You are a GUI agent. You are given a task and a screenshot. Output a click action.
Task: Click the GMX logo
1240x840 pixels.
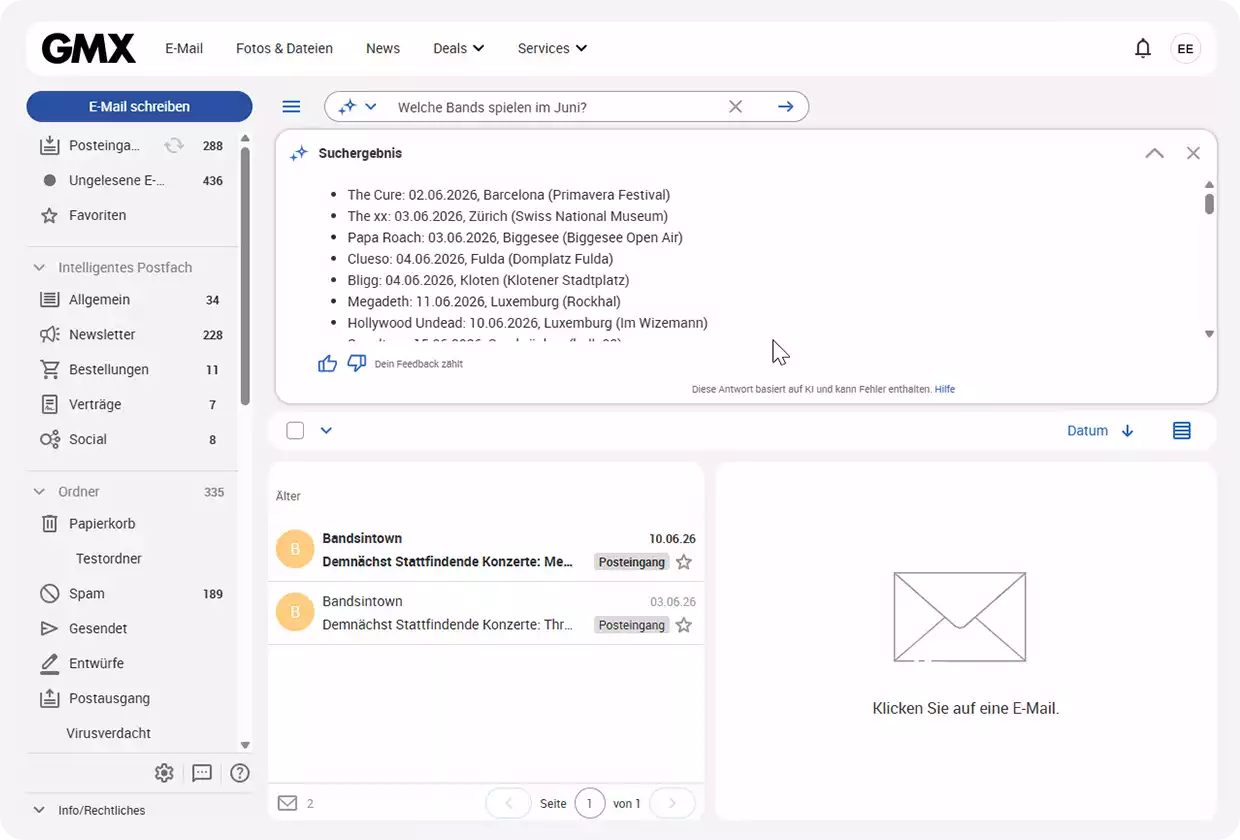[x=88, y=48]
